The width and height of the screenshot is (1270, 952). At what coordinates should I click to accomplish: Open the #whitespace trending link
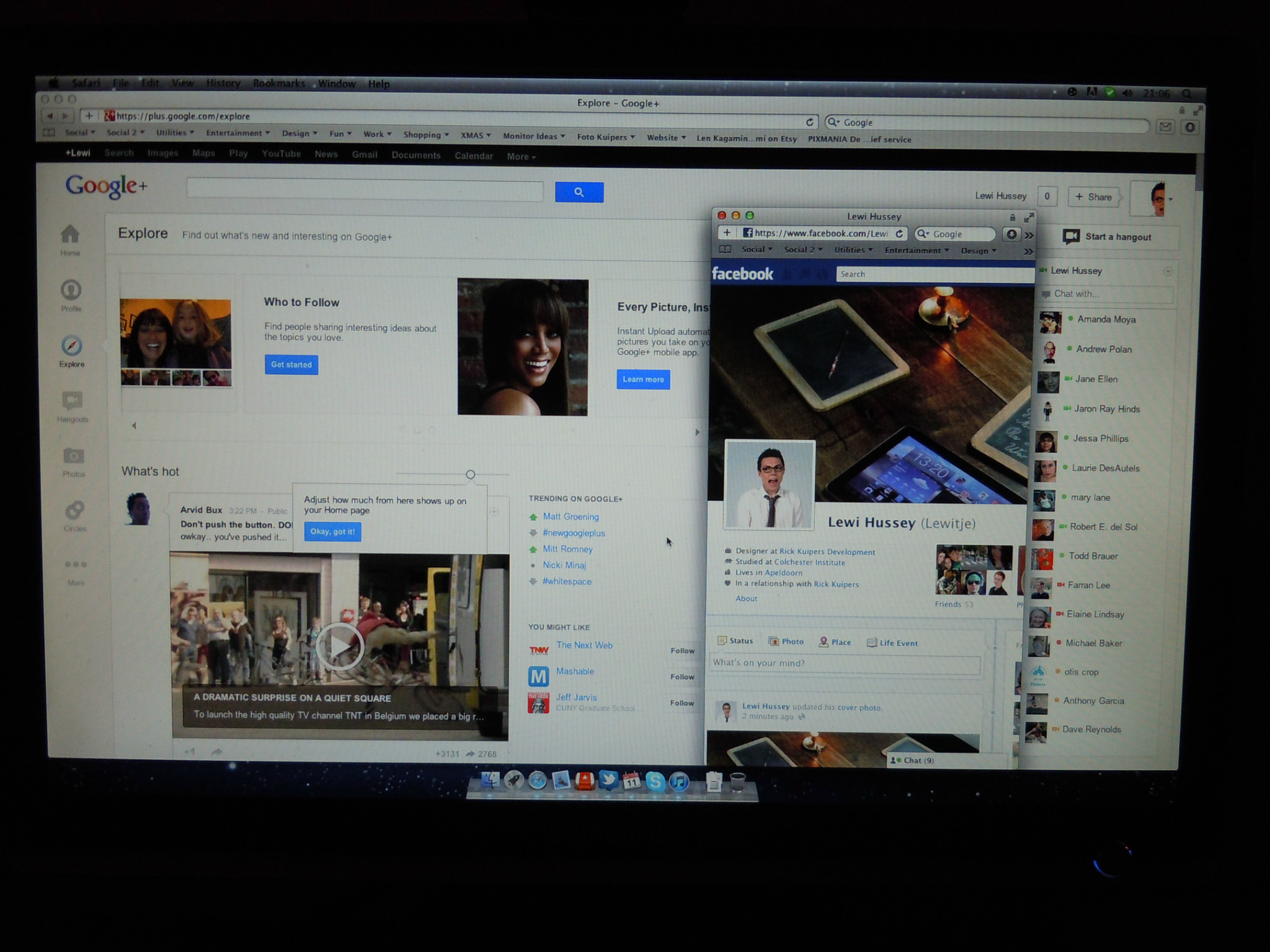point(567,581)
